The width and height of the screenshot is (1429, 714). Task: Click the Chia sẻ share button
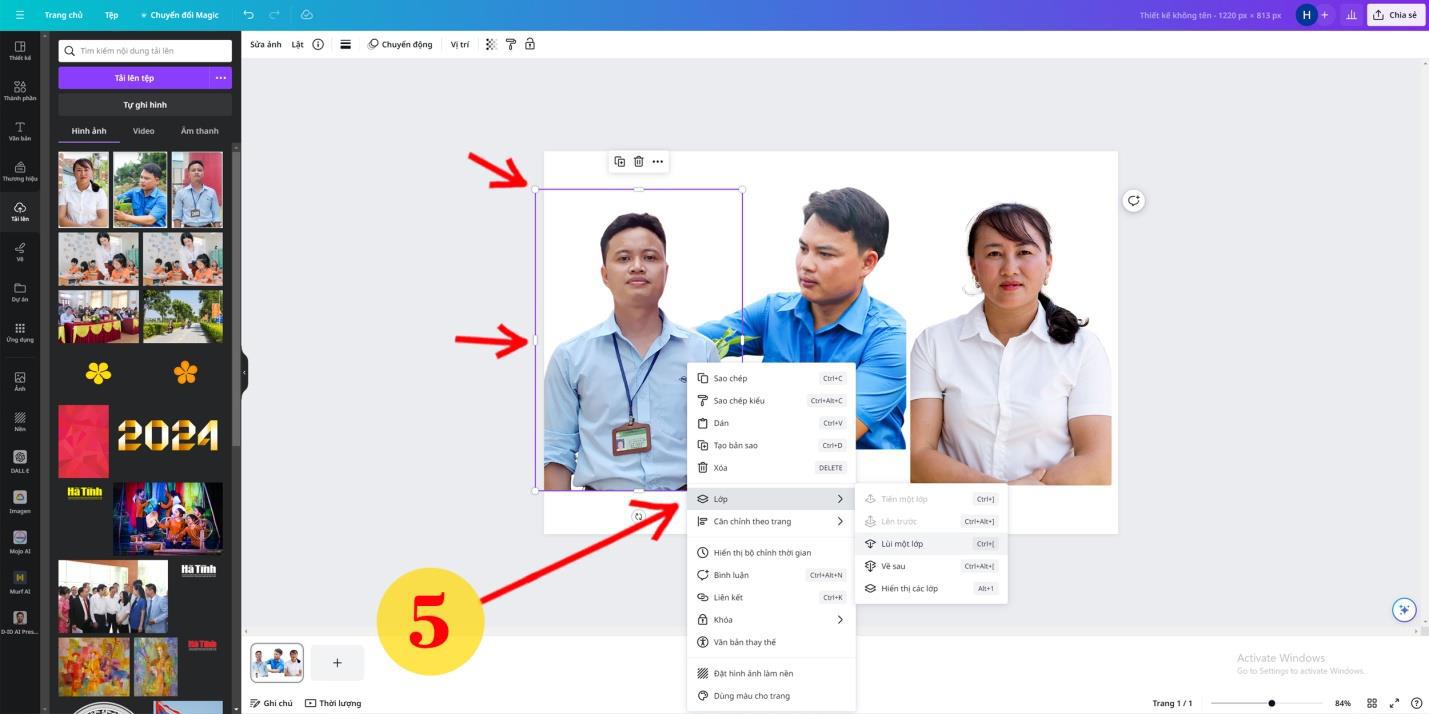pyautogui.click(x=1395, y=15)
